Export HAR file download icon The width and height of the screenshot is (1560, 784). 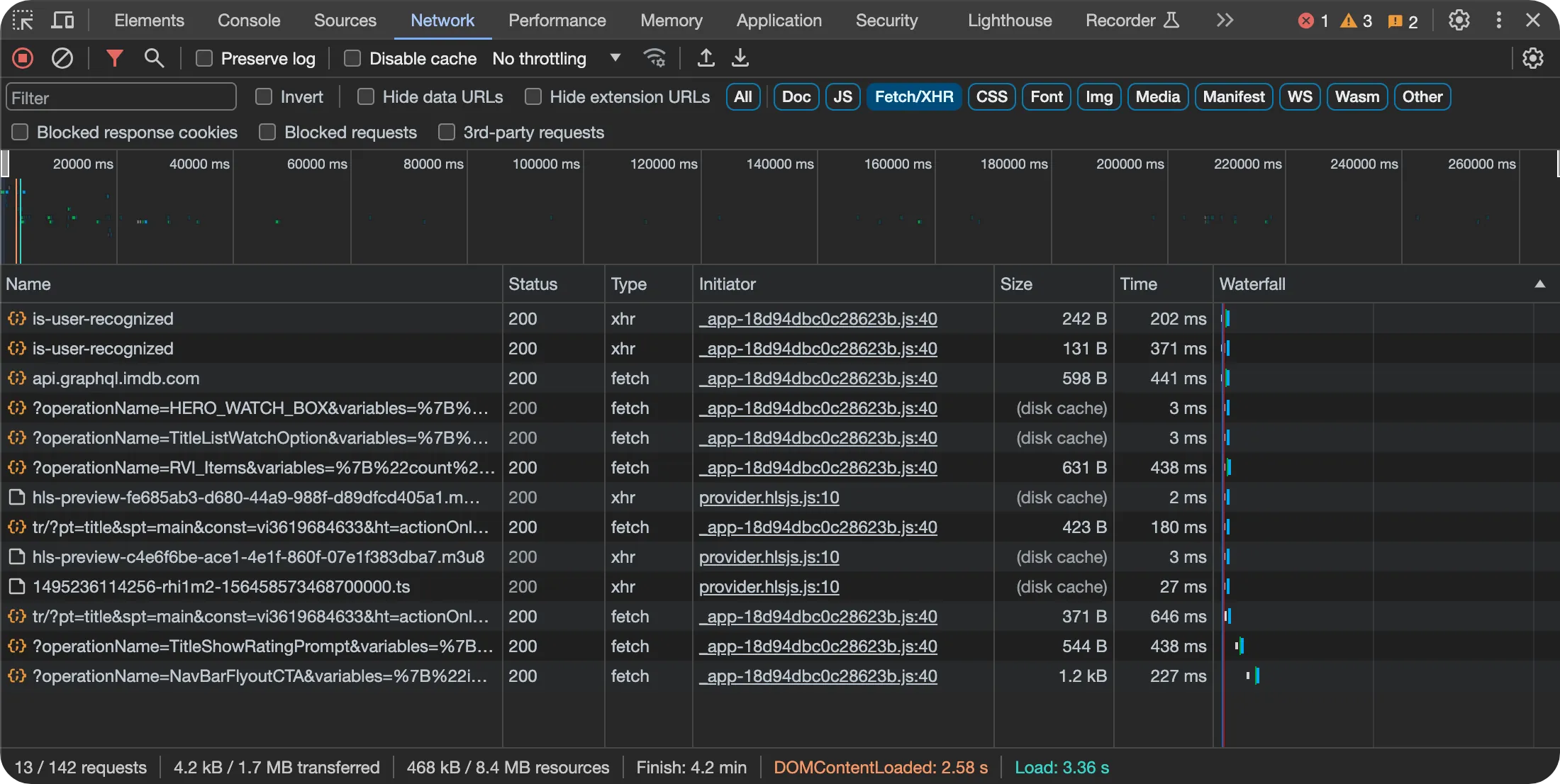pos(740,58)
